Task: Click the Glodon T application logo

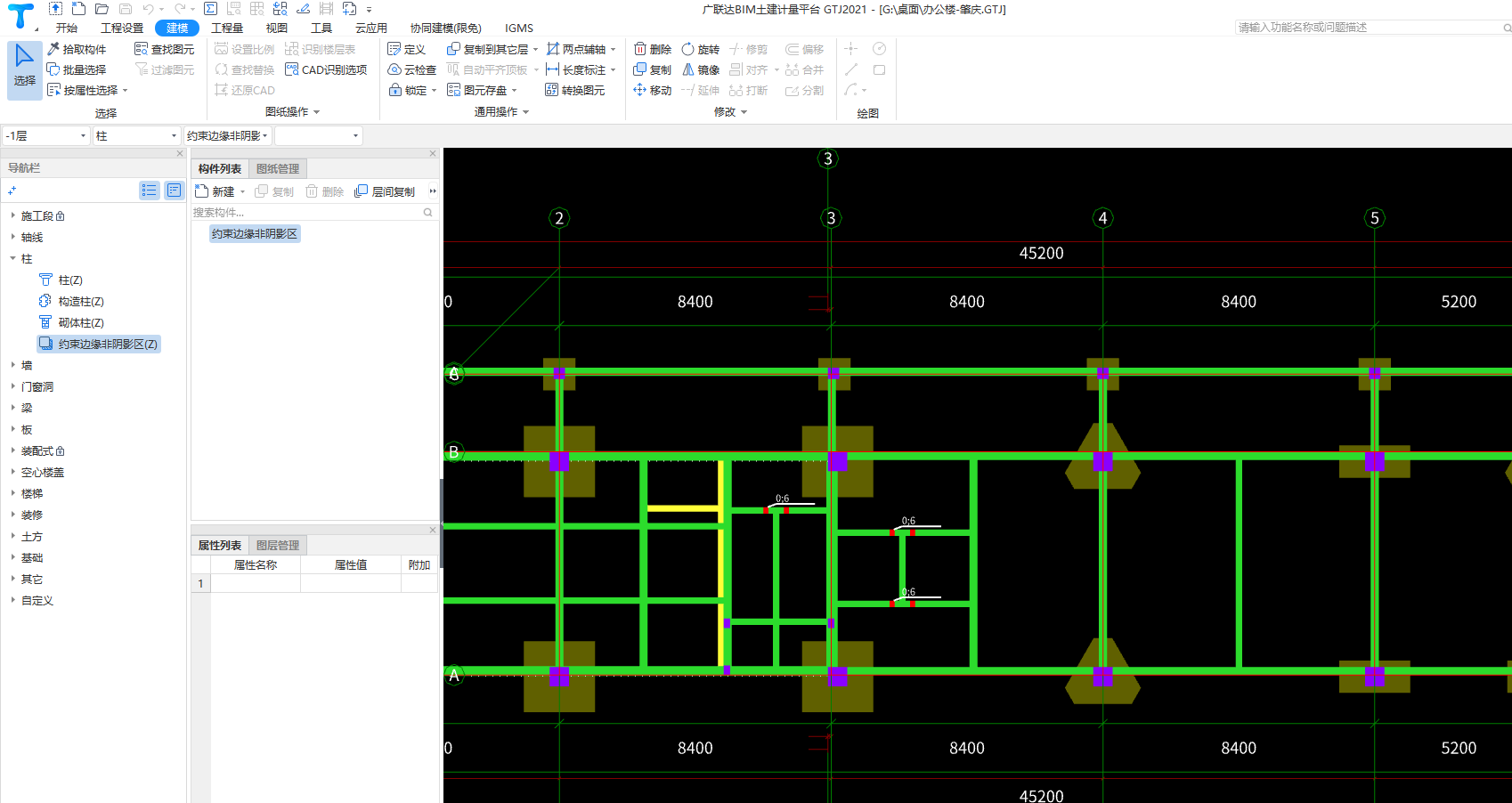Action: pyautogui.click(x=20, y=15)
